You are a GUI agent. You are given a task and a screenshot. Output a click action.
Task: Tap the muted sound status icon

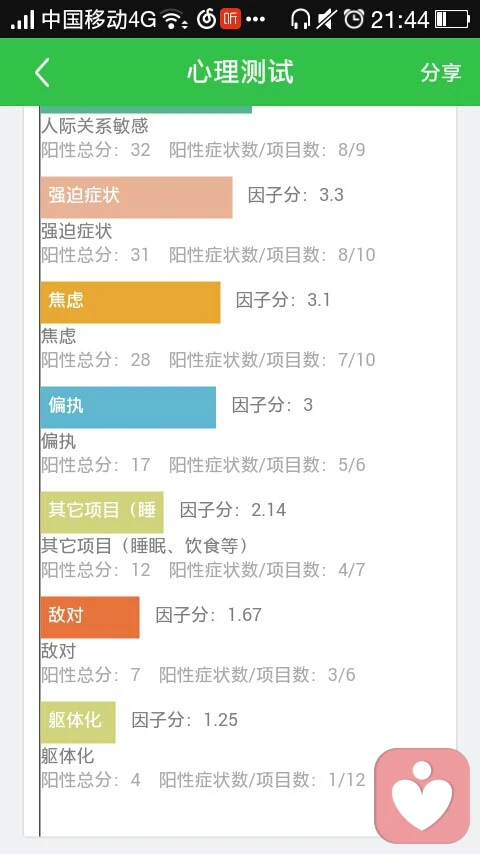click(327, 20)
